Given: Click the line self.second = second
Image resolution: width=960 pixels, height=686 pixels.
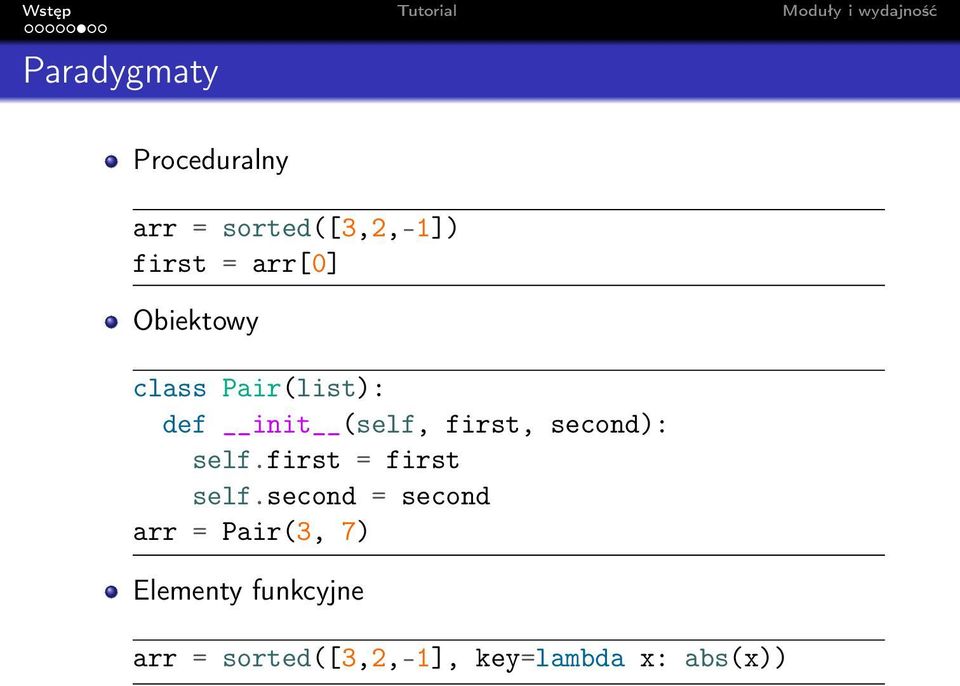Looking at the screenshot, I should pyautogui.click(x=342, y=496).
